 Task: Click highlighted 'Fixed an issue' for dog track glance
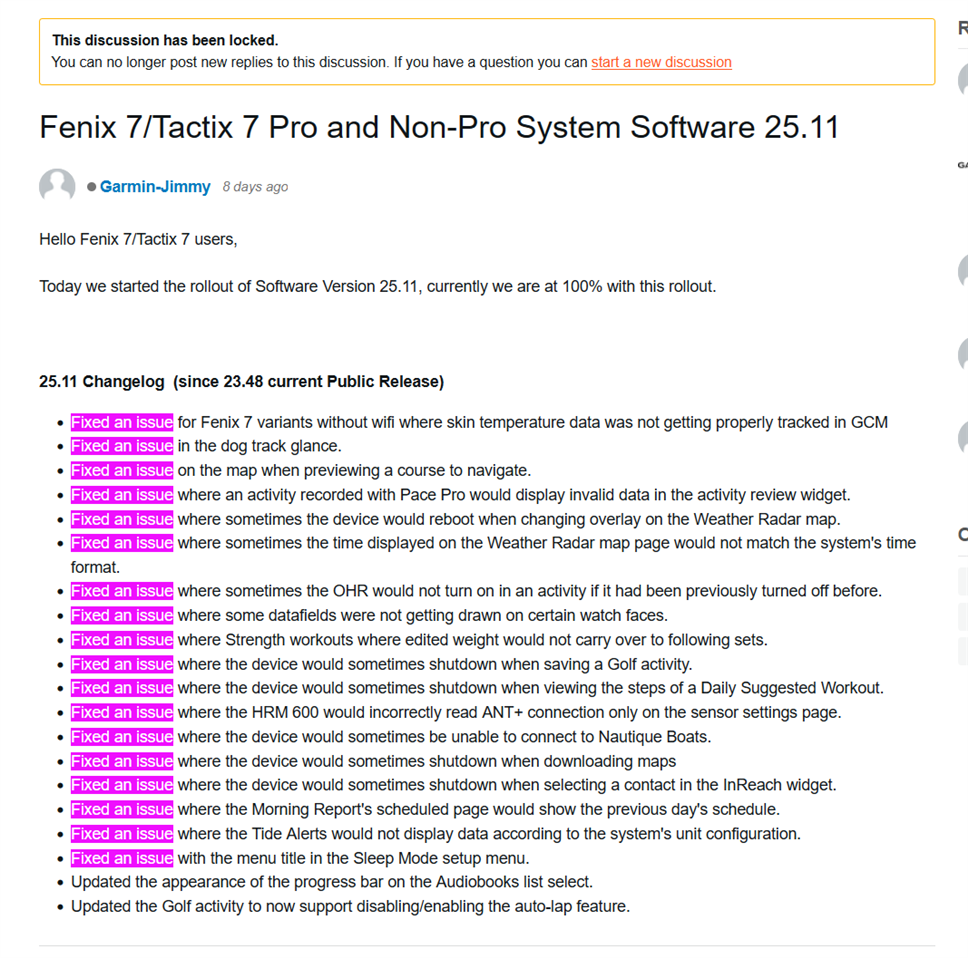click(x=122, y=446)
